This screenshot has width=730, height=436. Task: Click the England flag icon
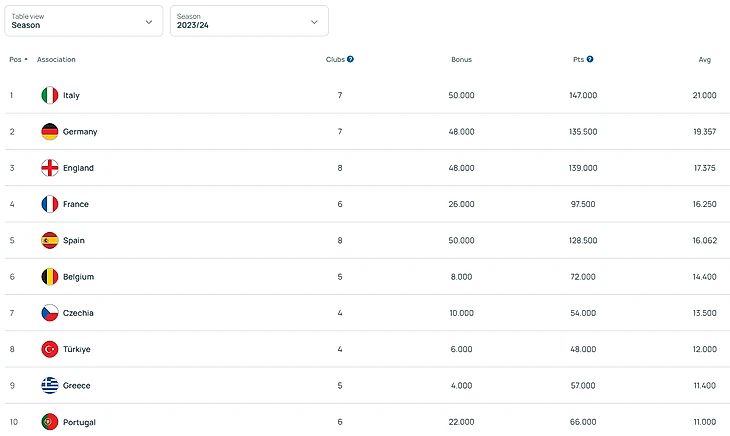coord(50,168)
